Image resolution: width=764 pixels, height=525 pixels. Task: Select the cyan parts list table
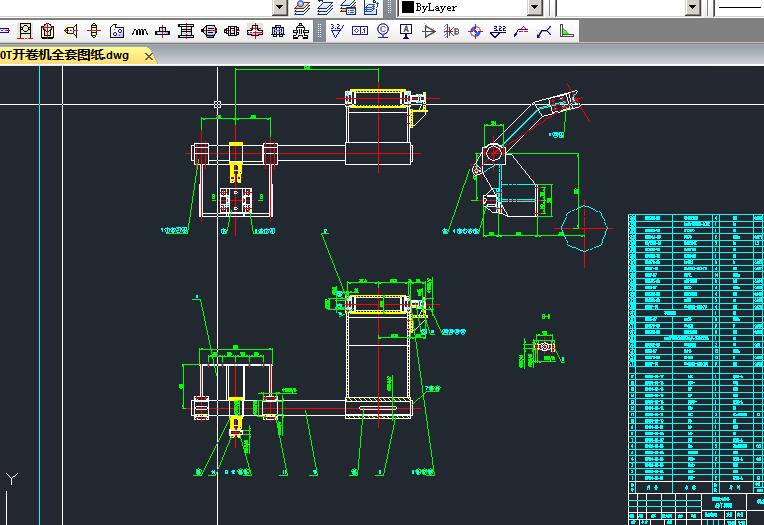coord(696,352)
